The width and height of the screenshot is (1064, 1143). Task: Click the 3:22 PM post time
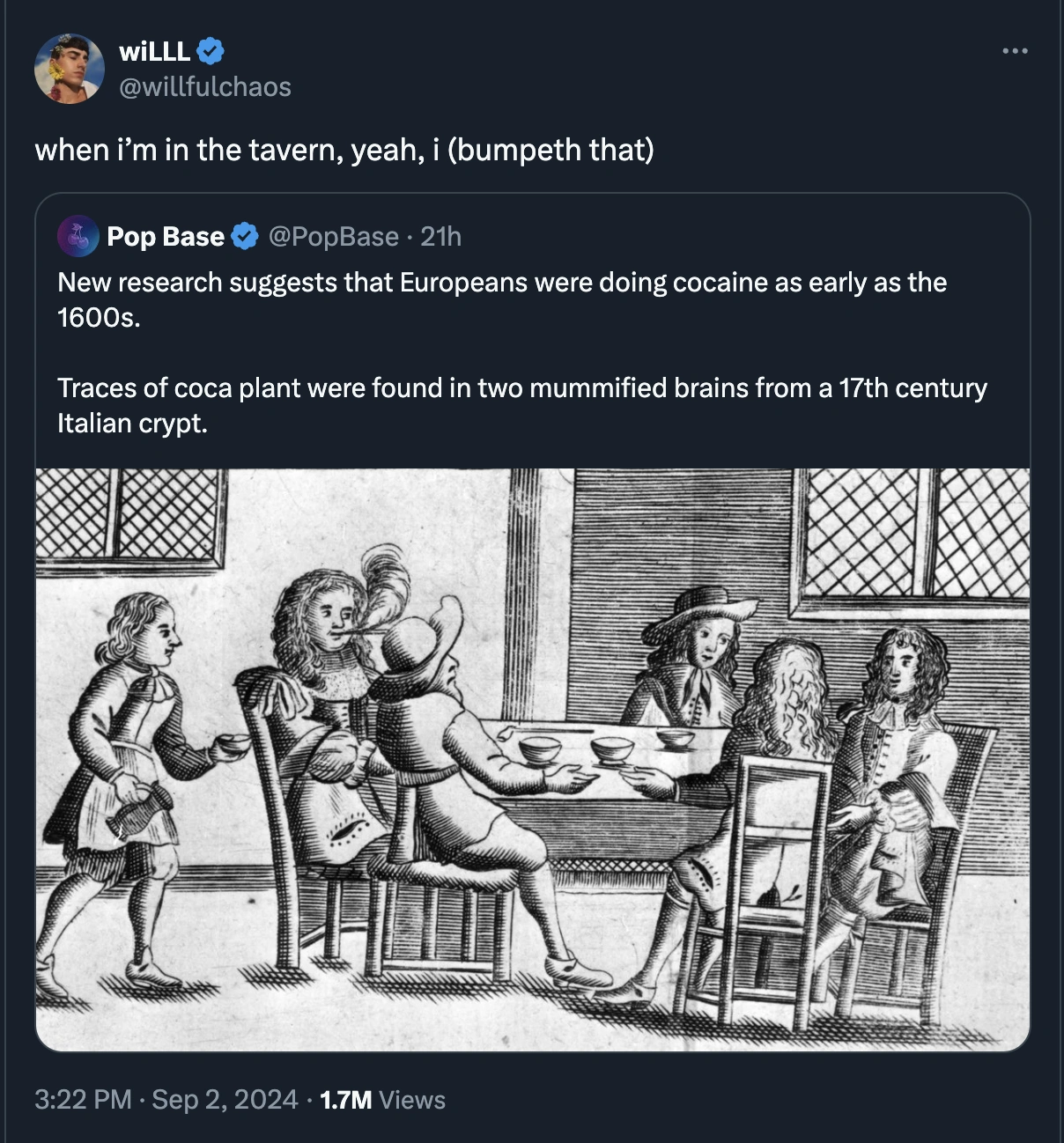click(x=83, y=1100)
